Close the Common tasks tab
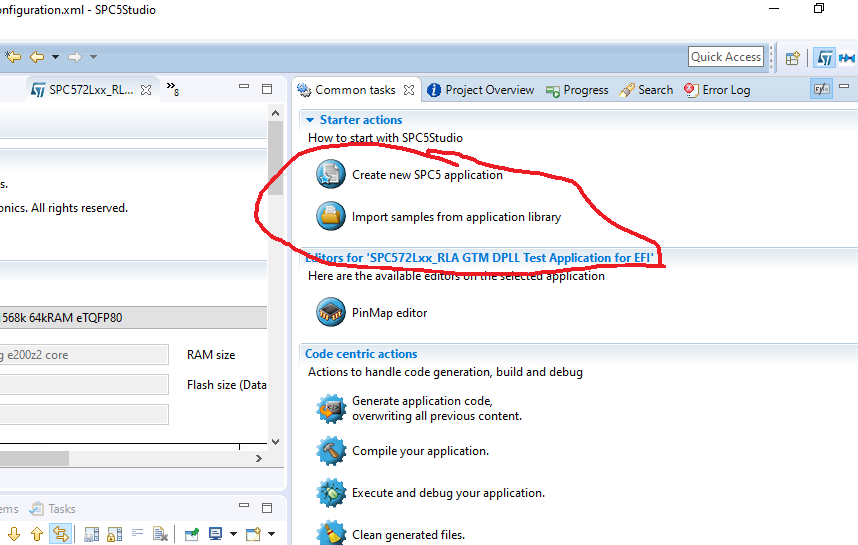Screen dimensions: 858x545 [409, 90]
